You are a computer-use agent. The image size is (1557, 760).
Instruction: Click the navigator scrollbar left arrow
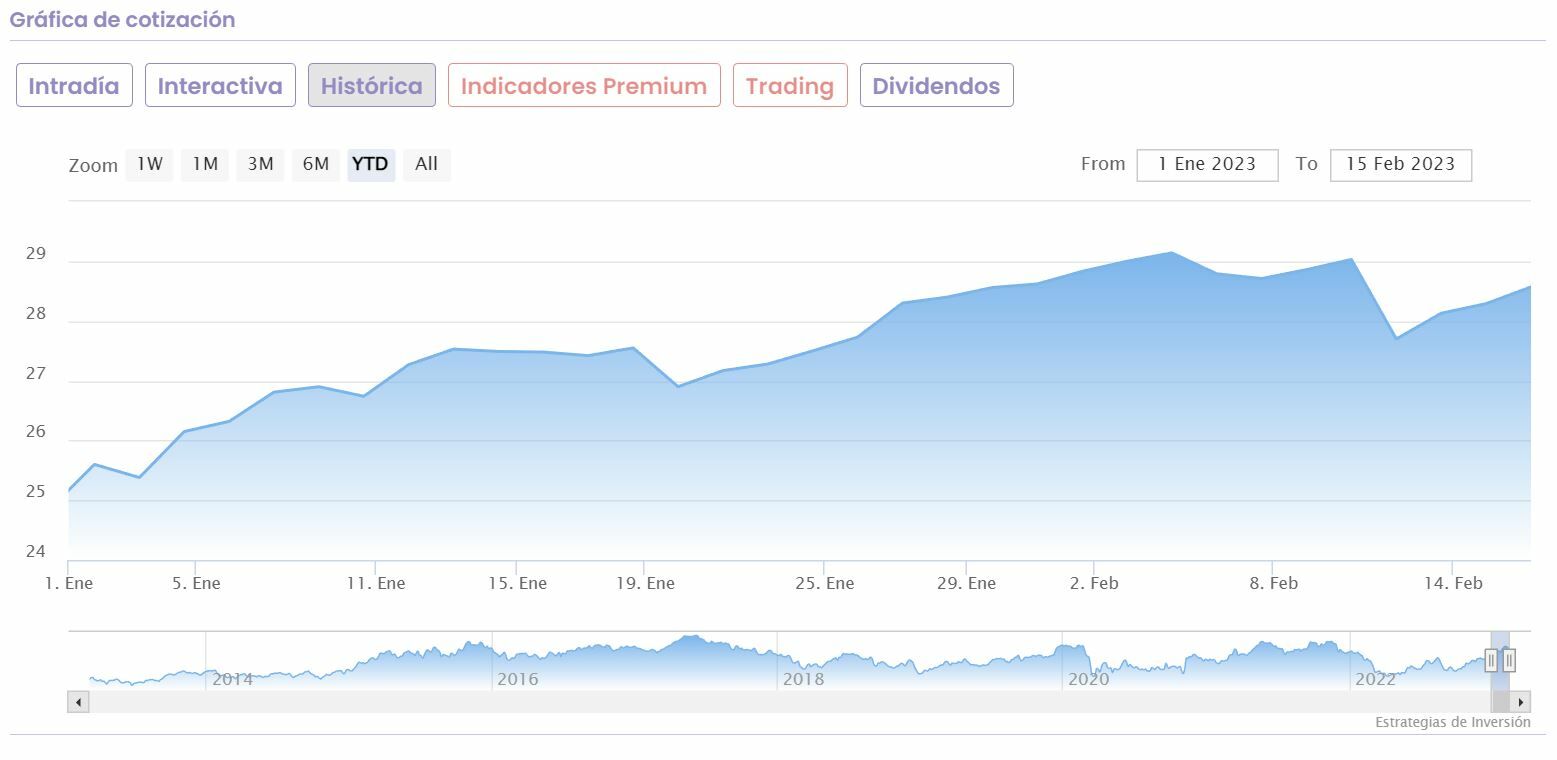pos(78,702)
